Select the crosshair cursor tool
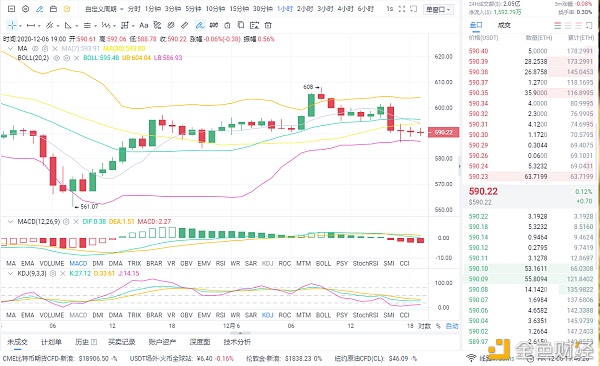This screenshot has width=600, height=366. pos(12,25)
